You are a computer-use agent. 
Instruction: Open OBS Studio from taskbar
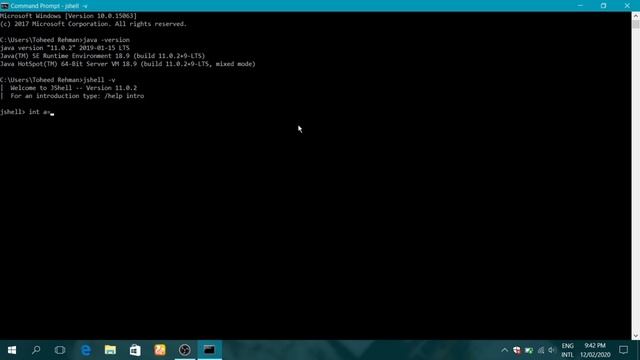click(184, 350)
